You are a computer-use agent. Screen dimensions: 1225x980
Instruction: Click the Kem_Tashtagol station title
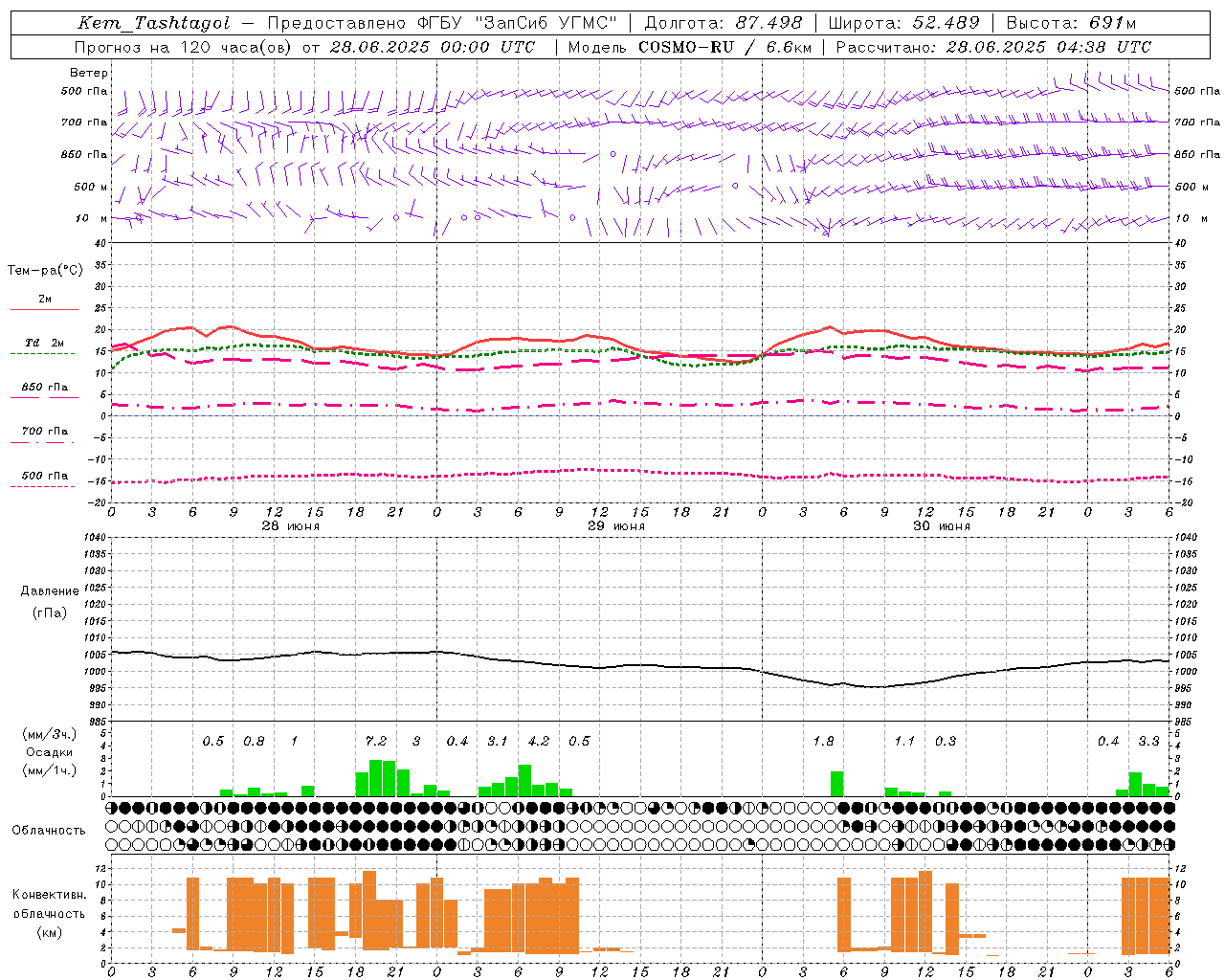[153, 24]
